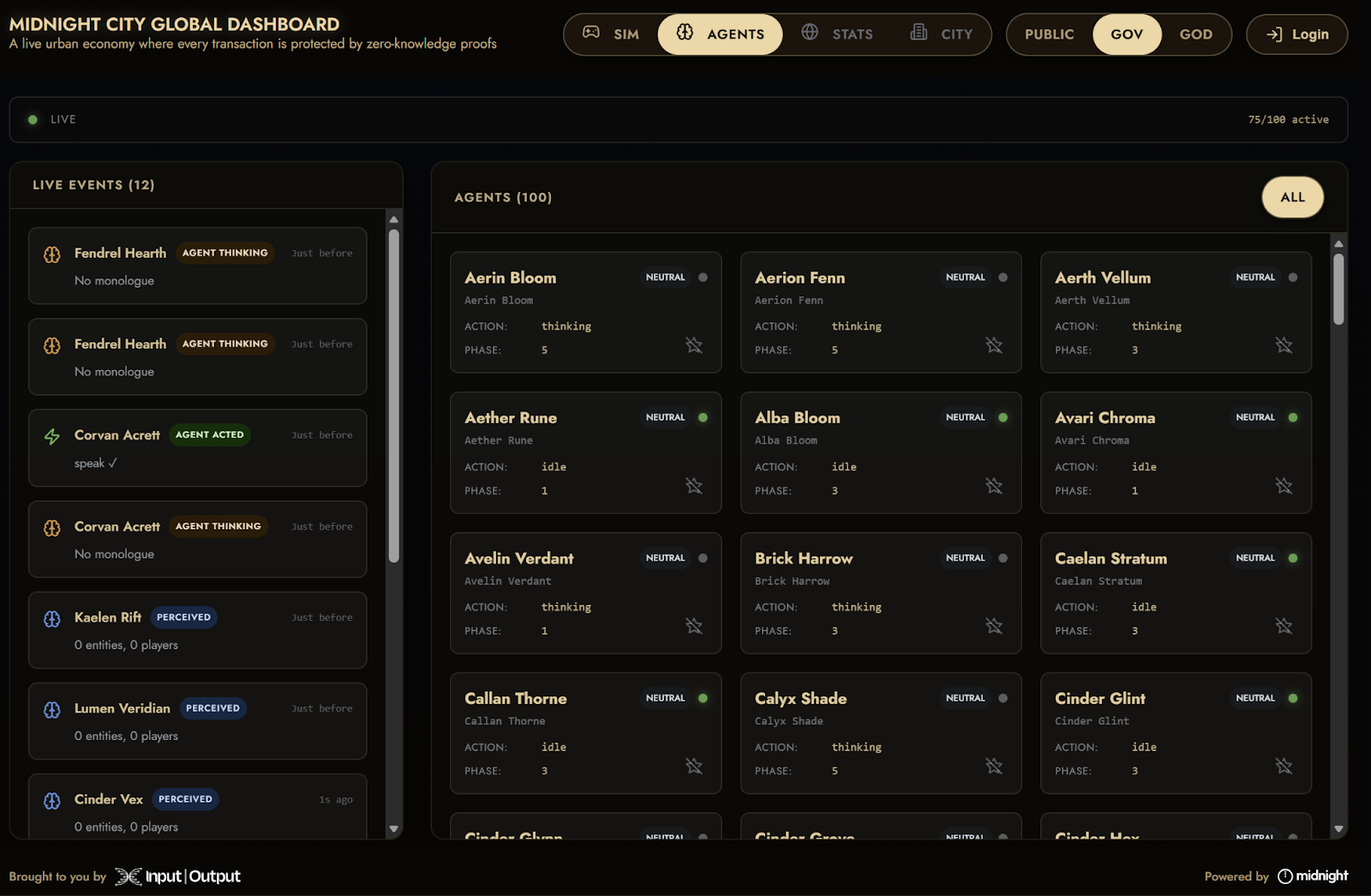Toggle pin star on Cinder Glint card
The width and height of the screenshot is (1371, 896).
pos(1283,766)
